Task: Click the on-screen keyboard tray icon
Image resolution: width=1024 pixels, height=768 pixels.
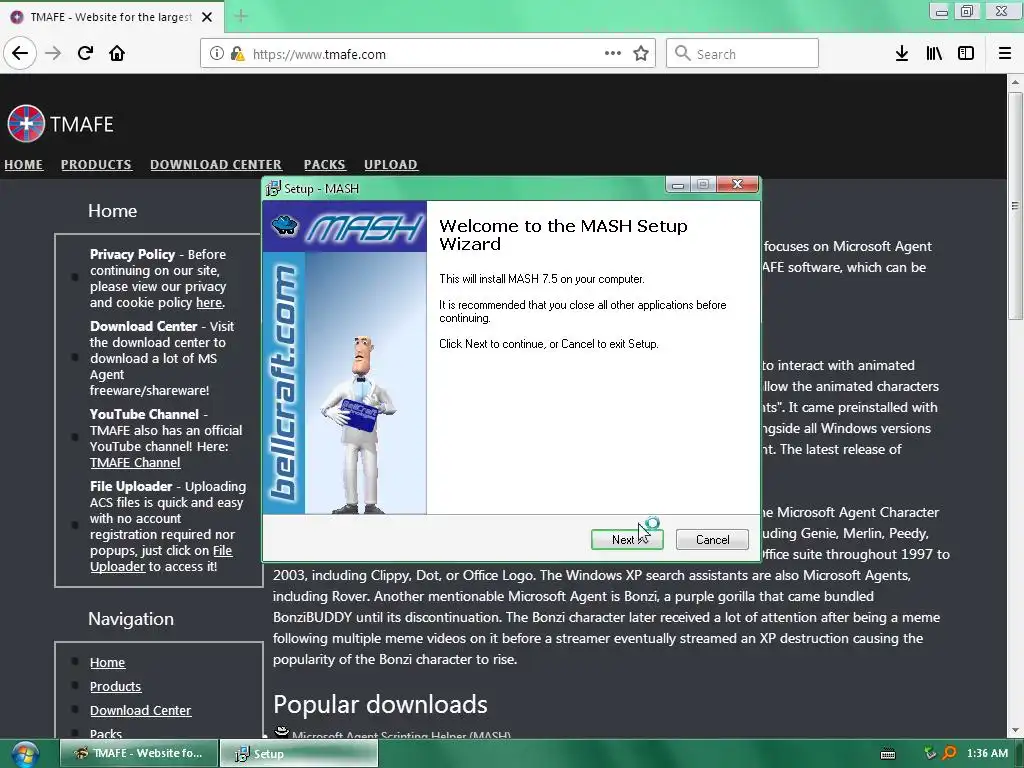Action: point(888,754)
